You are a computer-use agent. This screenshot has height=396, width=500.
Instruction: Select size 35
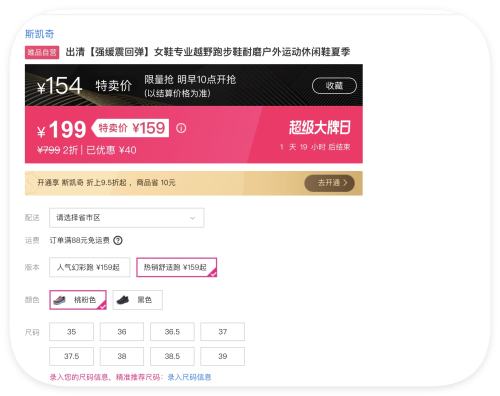71,332
